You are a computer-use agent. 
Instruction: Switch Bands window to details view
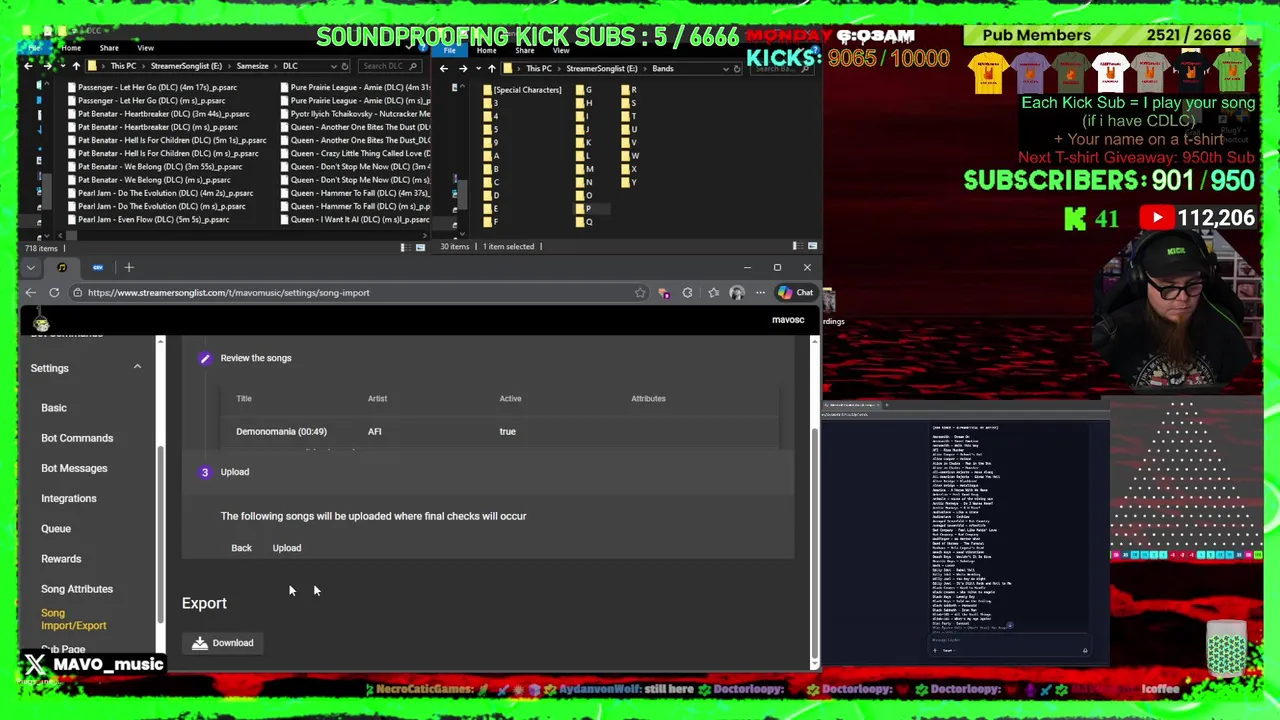tap(796, 246)
